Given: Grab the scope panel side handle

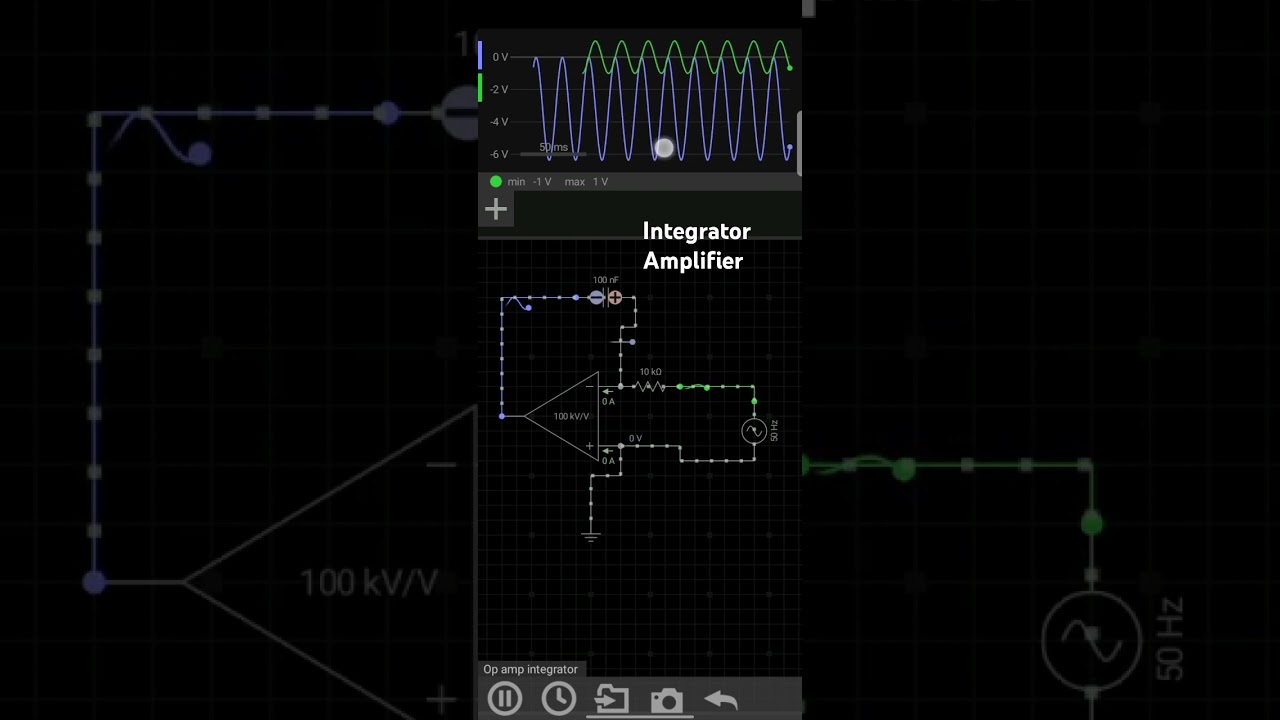Looking at the screenshot, I should [x=799, y=141].
